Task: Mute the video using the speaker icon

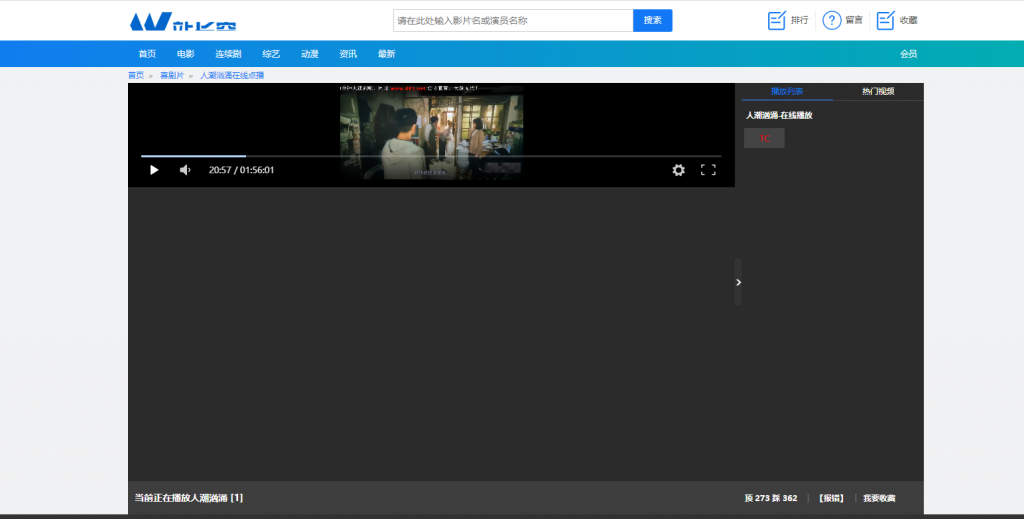Action: coord(185,170)
